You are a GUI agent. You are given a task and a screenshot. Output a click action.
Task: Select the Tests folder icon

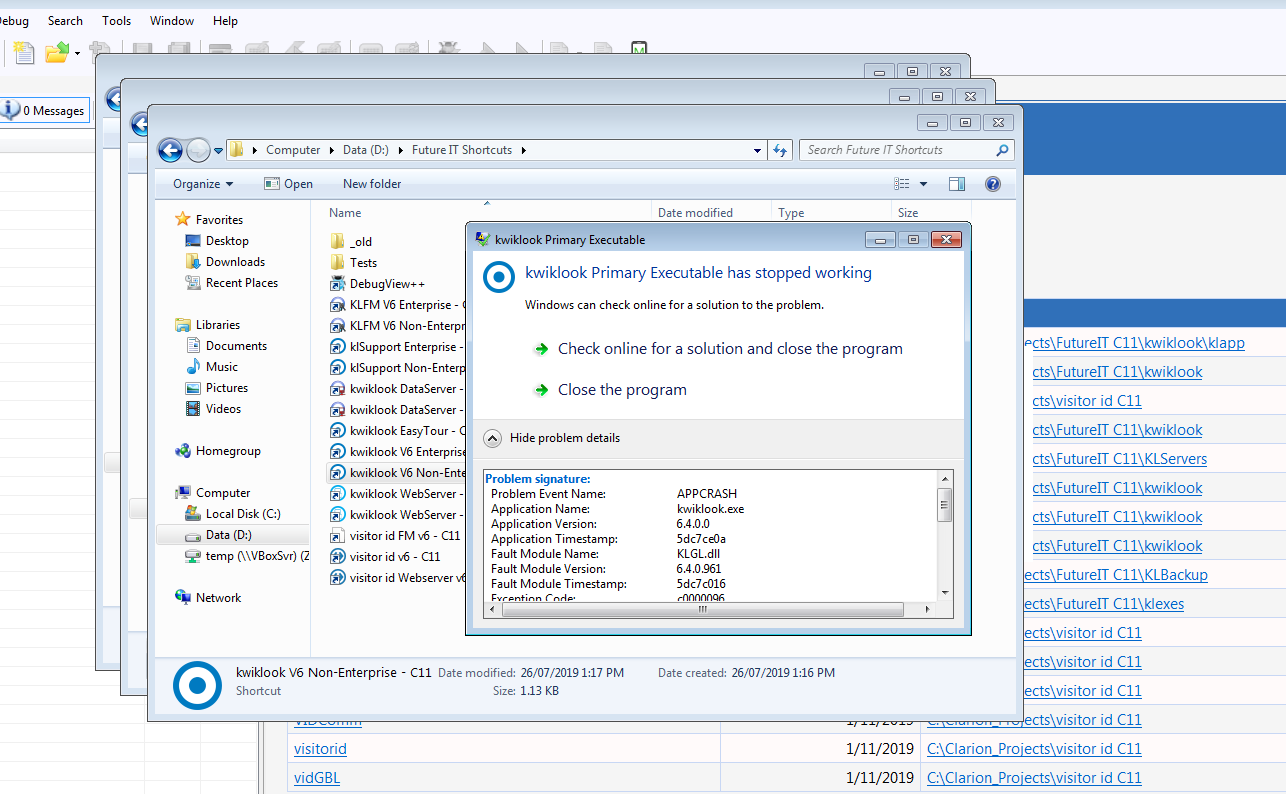[338, 262]
